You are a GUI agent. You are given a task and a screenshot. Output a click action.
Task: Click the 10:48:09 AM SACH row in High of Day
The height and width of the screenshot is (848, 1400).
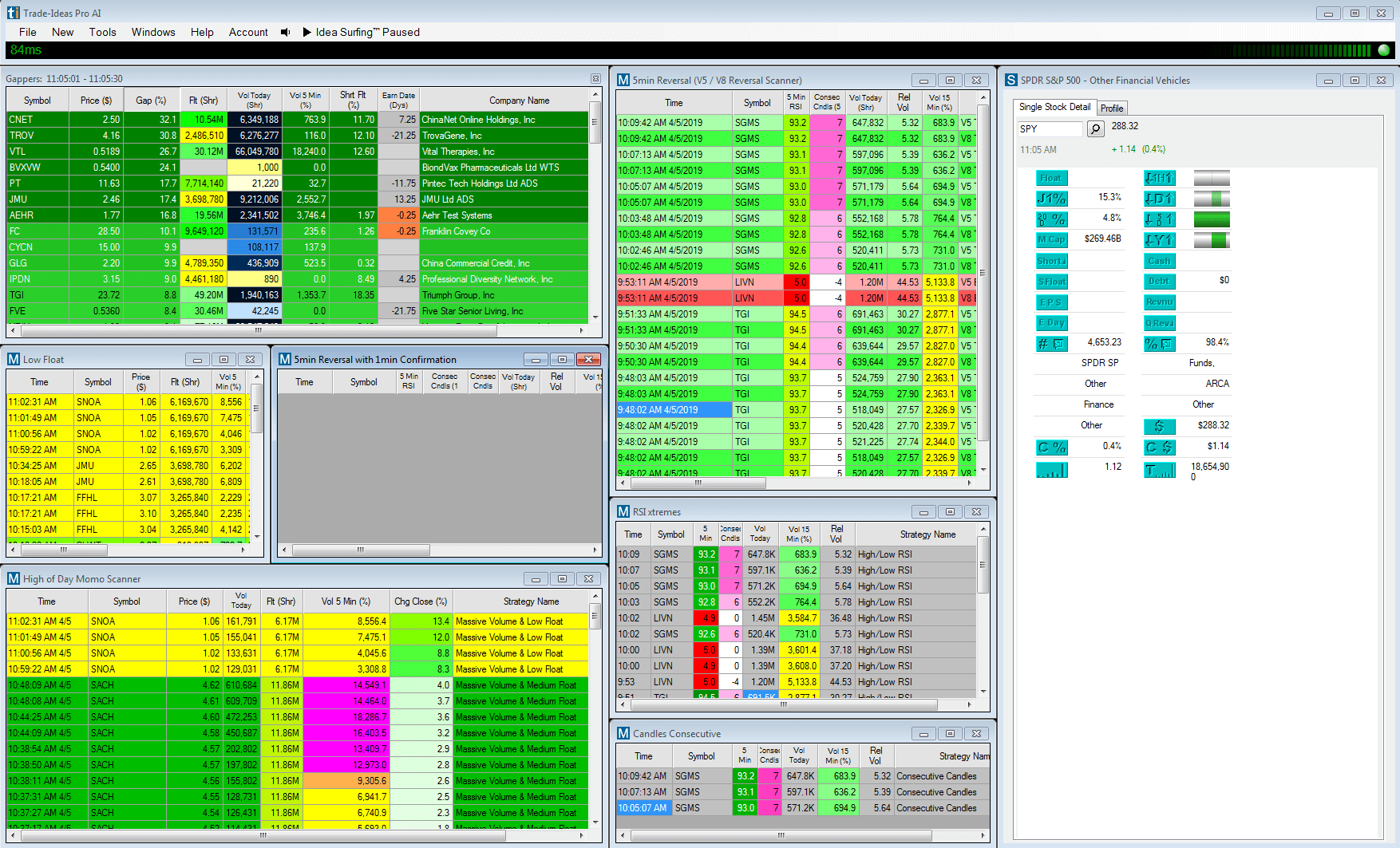298,685
